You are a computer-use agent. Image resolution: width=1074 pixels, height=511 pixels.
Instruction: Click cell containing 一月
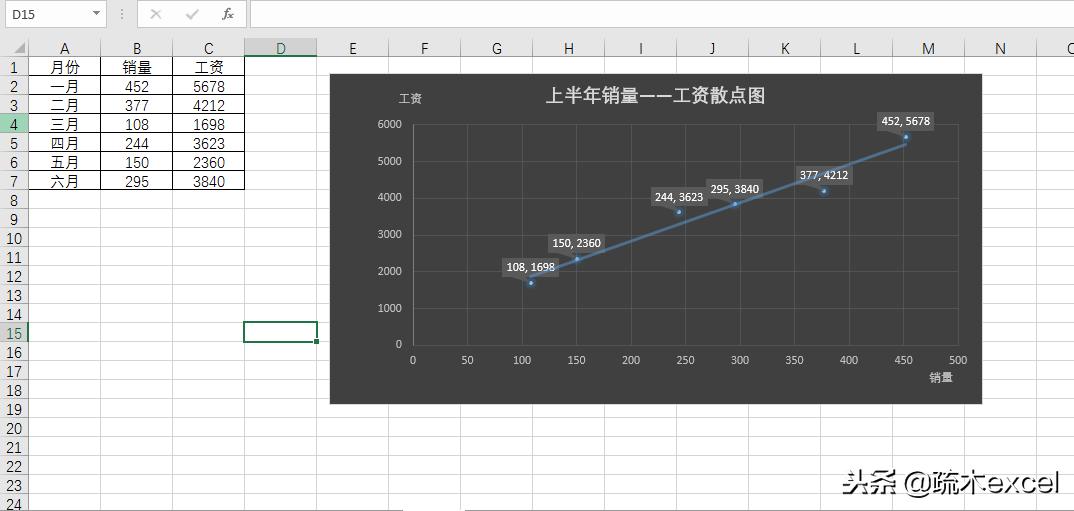coord(64,86)
